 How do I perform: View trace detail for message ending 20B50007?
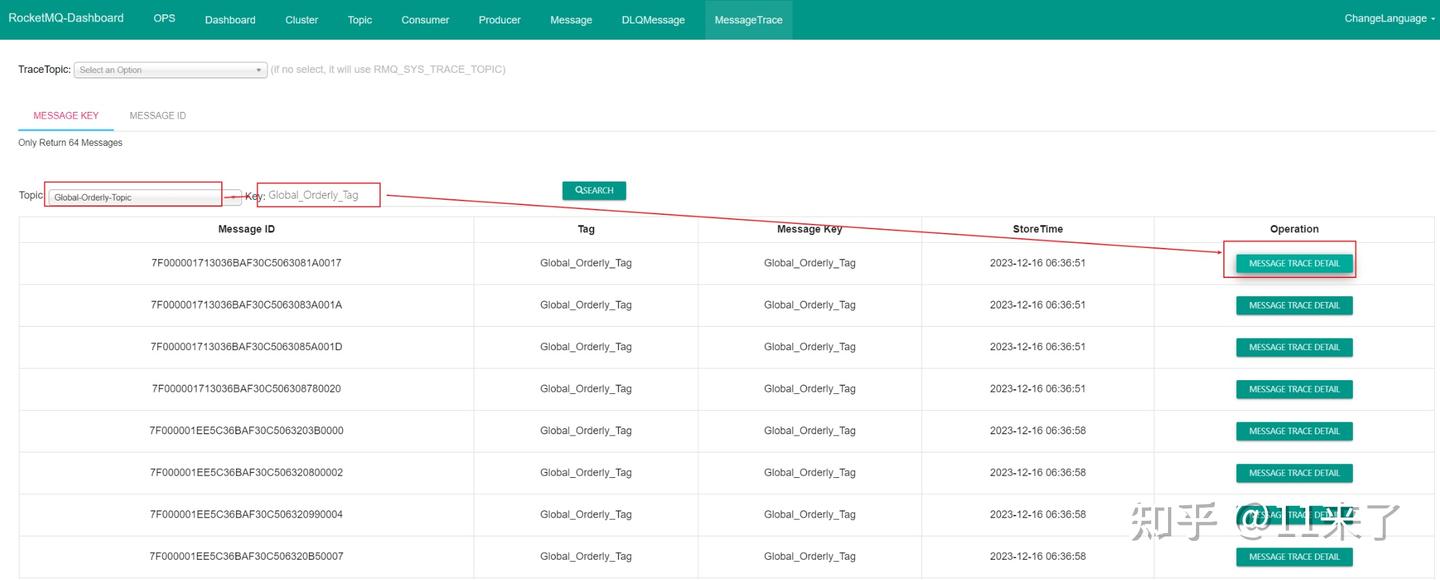click(1294, 556)
